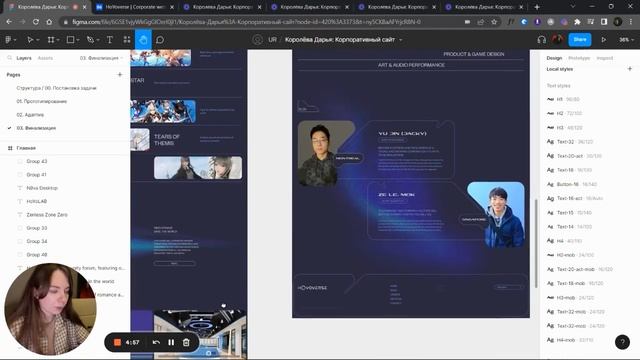
Task: Go back in browser history
Action: tap(9, 22)
